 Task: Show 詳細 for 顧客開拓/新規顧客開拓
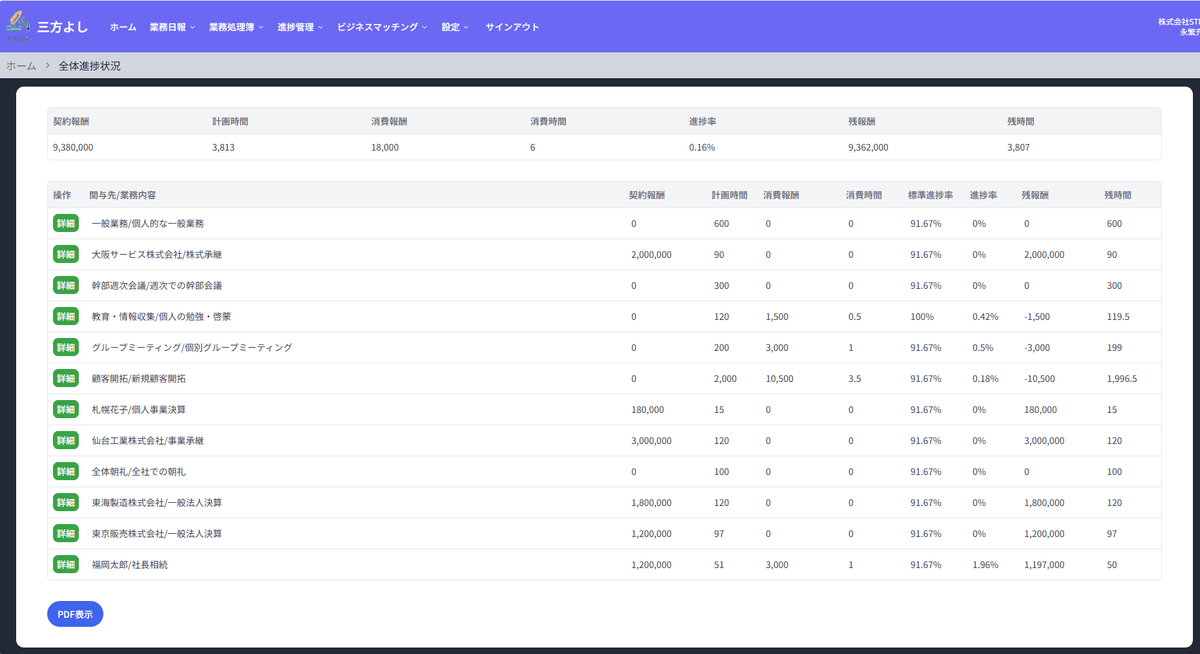(66, 379)
